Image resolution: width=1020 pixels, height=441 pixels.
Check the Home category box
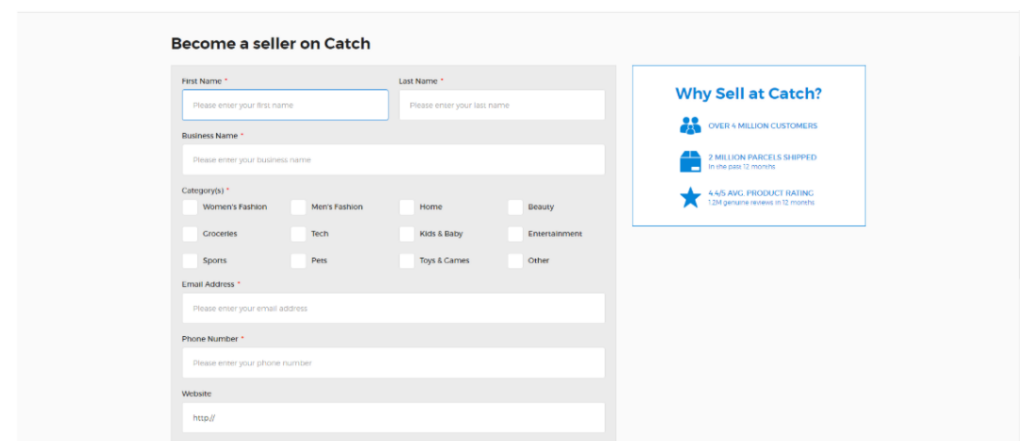click(x=407, y=207)
